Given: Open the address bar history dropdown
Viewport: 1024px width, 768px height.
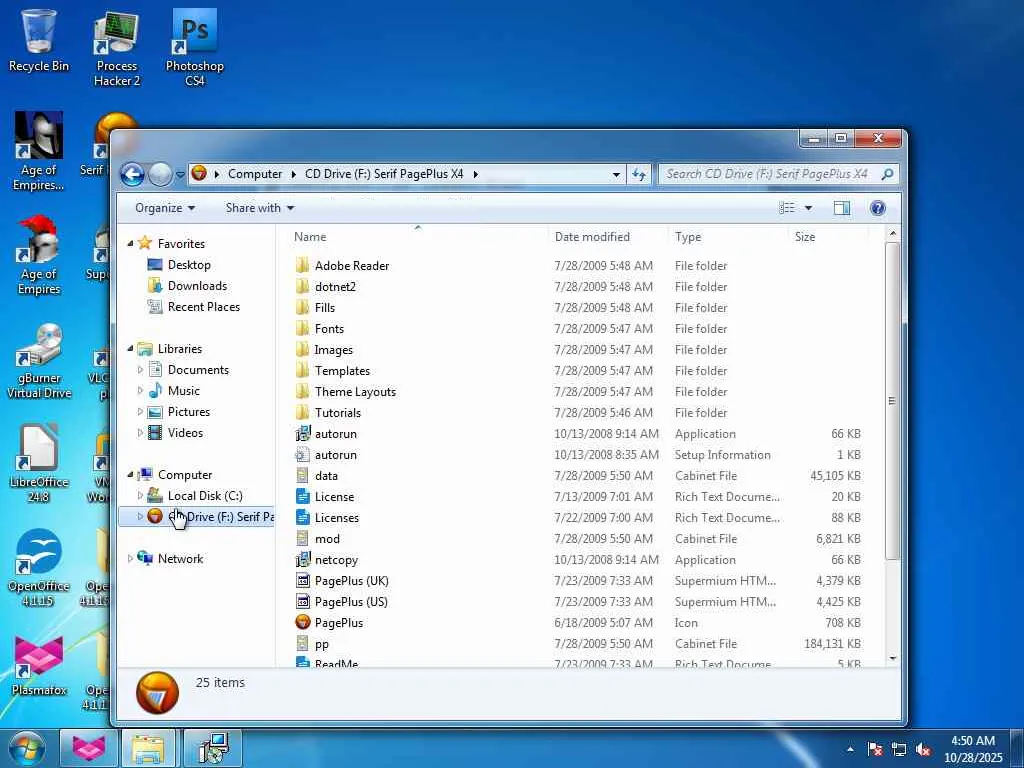Looking at the screenshot, I should tap(616, 174).
